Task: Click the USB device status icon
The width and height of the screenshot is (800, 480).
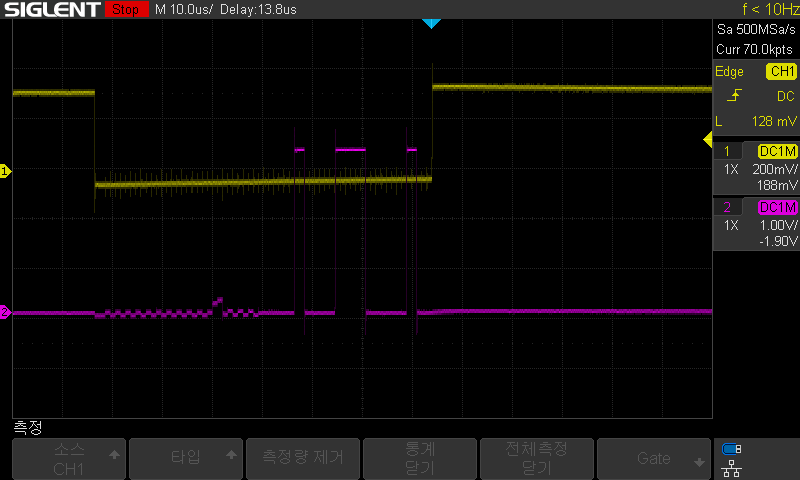Action: pyautogui.click(x=732, y=449)
